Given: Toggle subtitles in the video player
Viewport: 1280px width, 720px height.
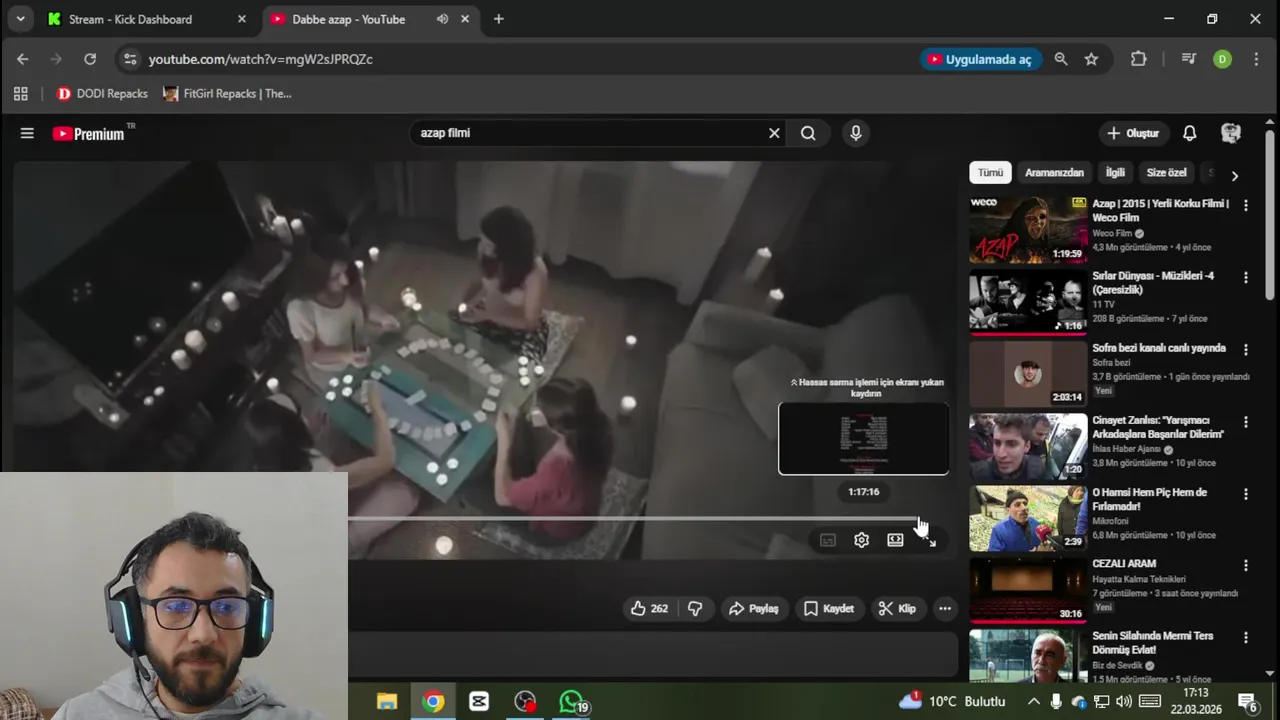Looking at the screenshot, I should 828,540.
